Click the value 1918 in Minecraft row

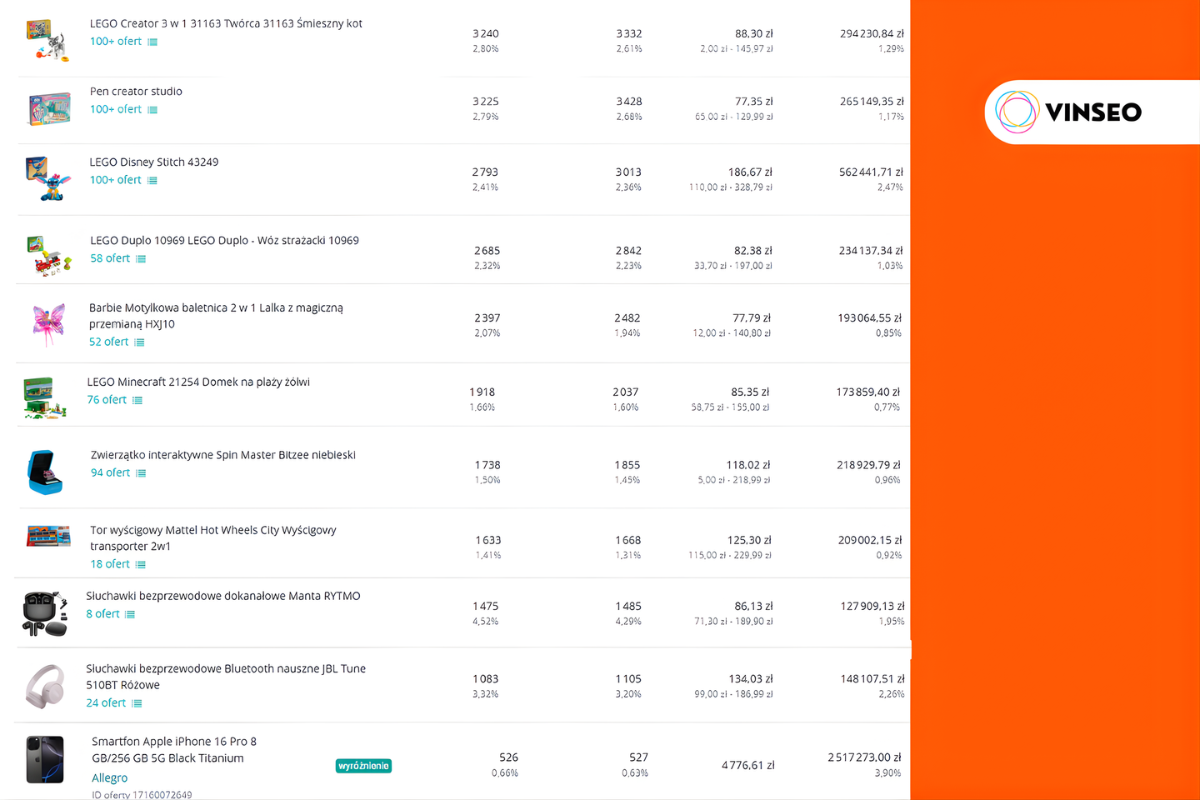(482, 392)
